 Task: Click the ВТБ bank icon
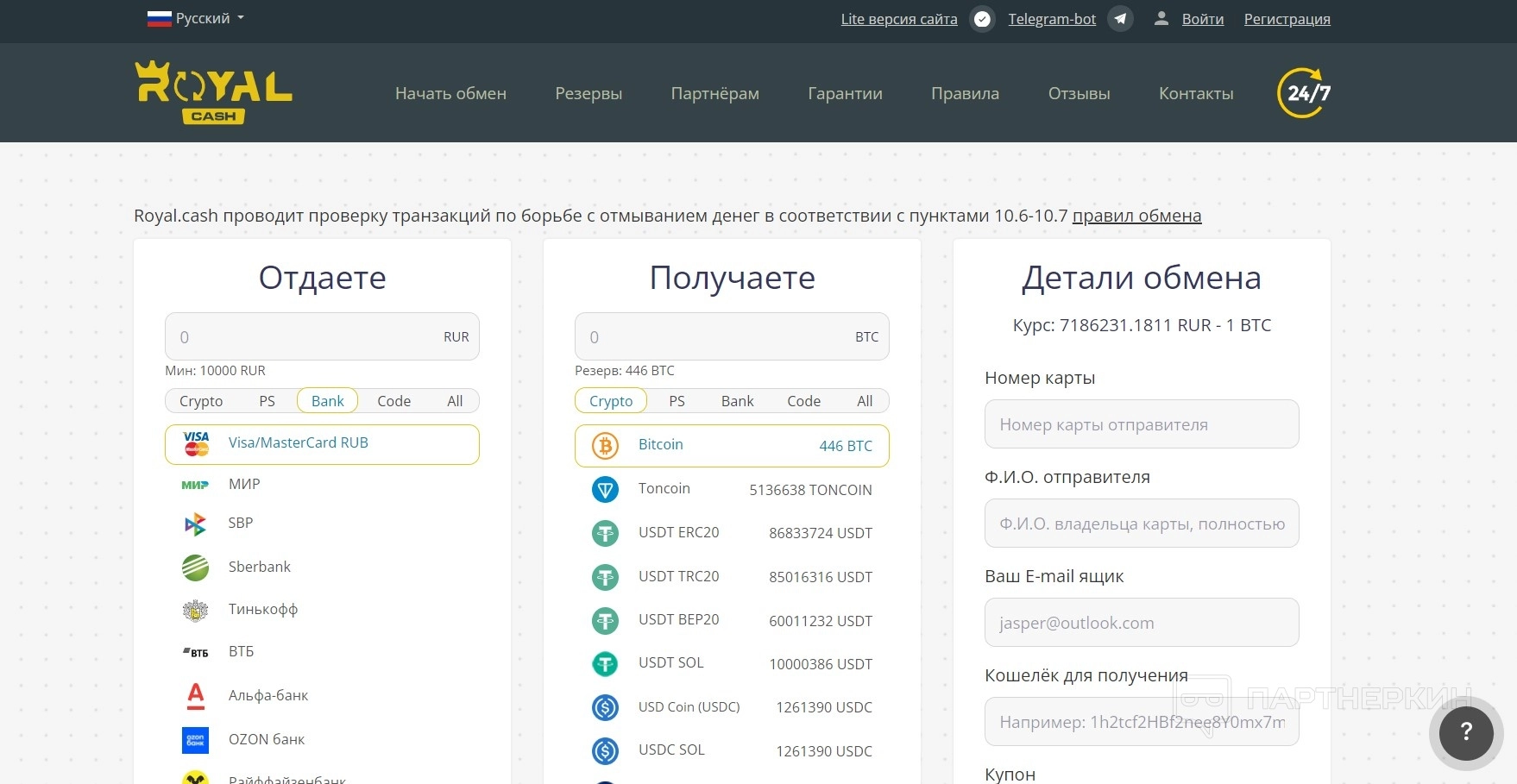coord(196,652)
